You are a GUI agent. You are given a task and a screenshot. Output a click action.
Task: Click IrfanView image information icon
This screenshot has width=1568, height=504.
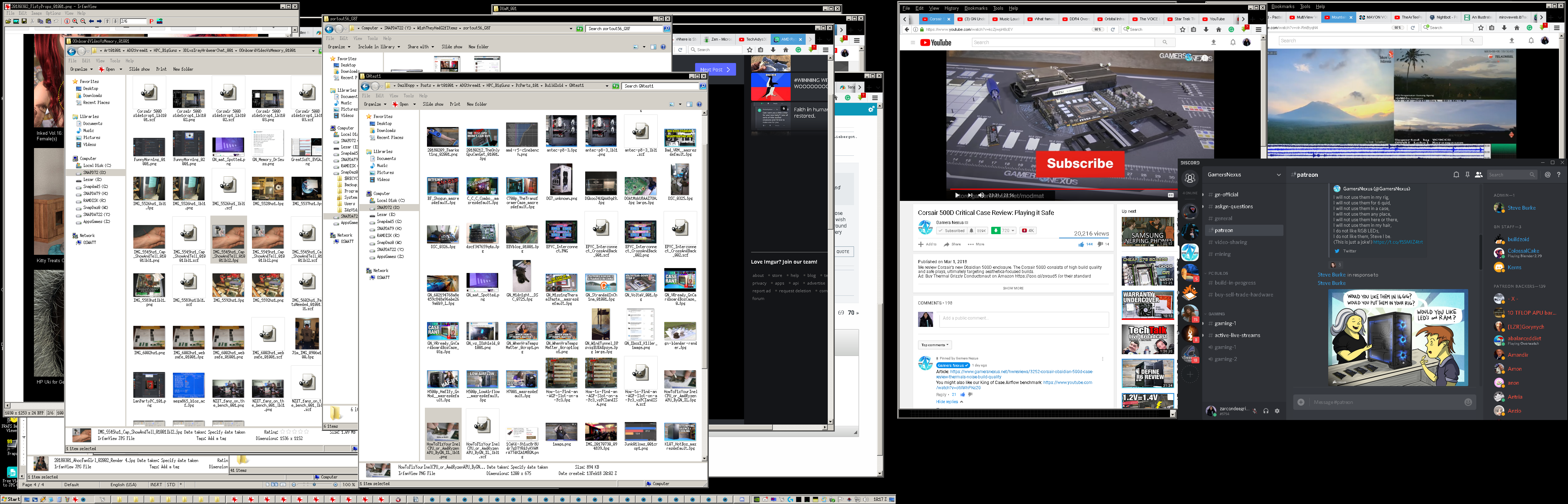[x=67, y=21]
